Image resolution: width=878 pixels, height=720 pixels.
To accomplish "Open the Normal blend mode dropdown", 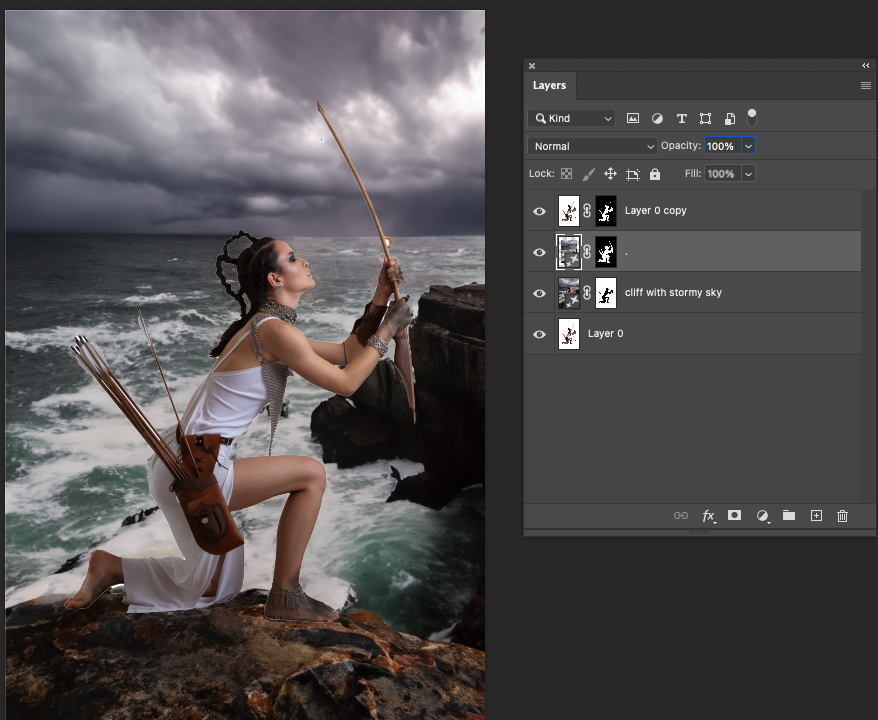I will click(591, 145).
